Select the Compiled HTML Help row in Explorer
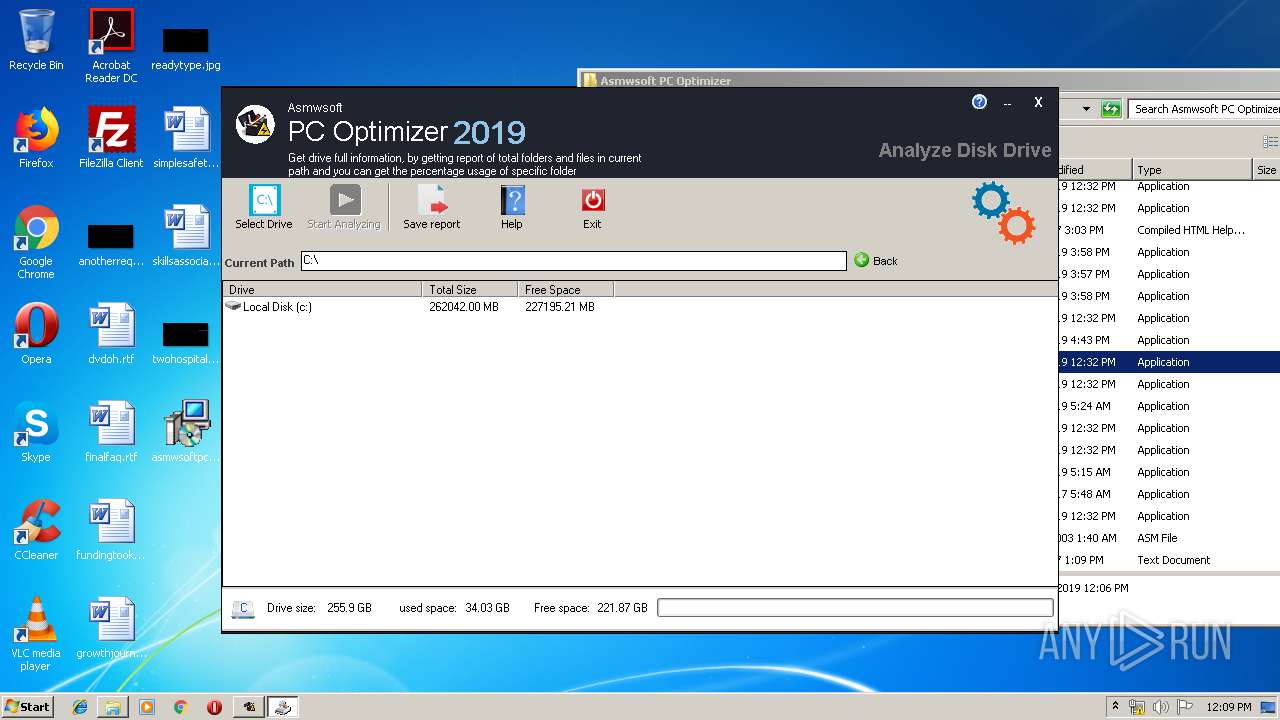The width and height of the screenshot is (1280, 720). click(x=1169, y=230)
